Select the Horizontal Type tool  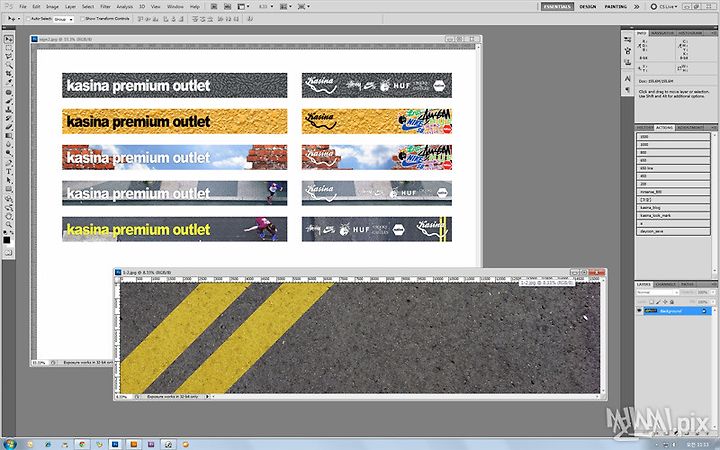[x=9, y=172]
